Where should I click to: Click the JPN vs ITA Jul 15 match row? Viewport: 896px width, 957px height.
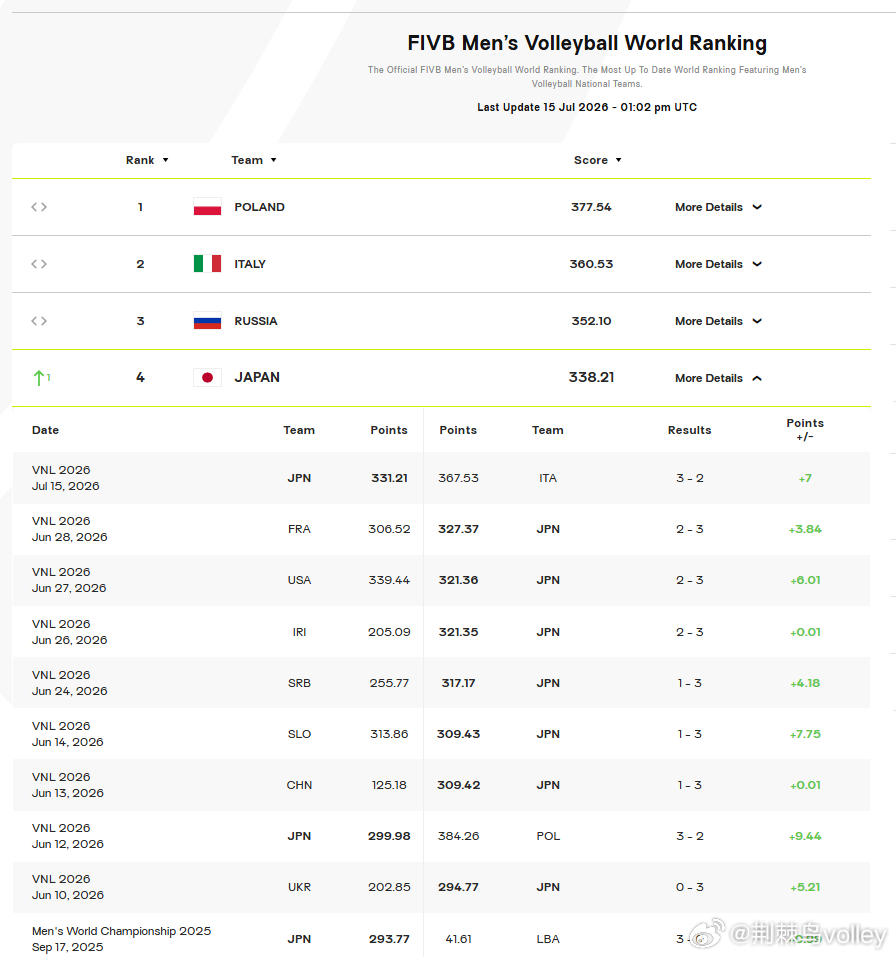pos(441,478)
